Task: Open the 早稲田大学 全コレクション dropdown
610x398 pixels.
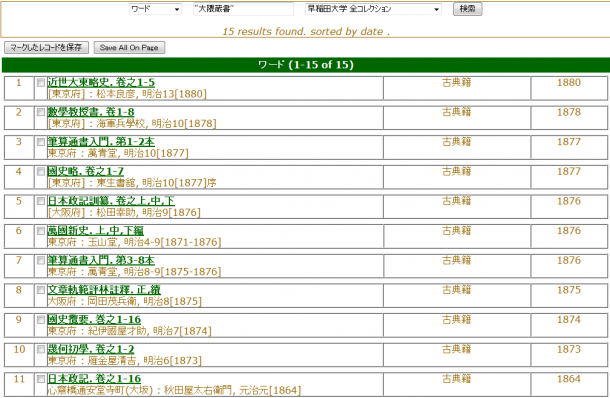Action: point(373,9)
